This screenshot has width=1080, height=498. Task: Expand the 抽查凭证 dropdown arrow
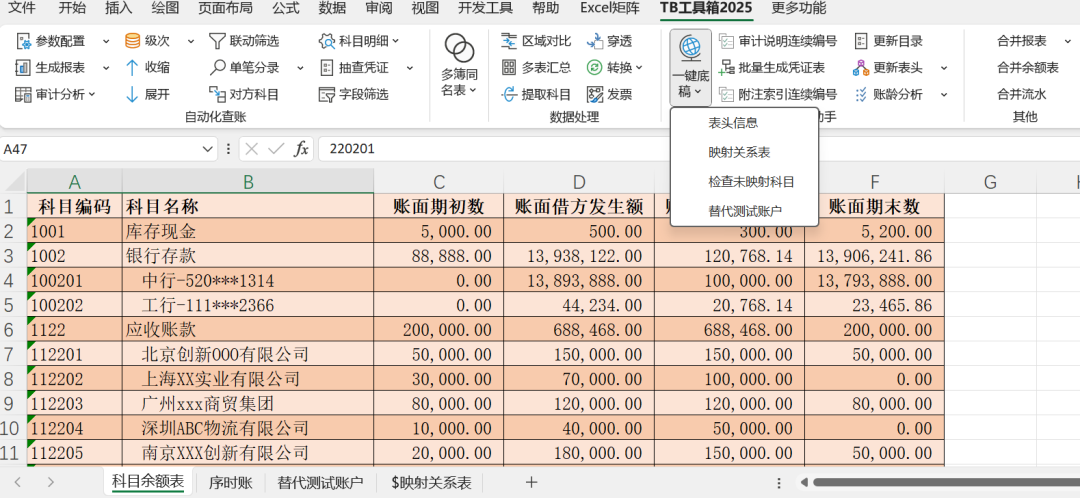409,68
